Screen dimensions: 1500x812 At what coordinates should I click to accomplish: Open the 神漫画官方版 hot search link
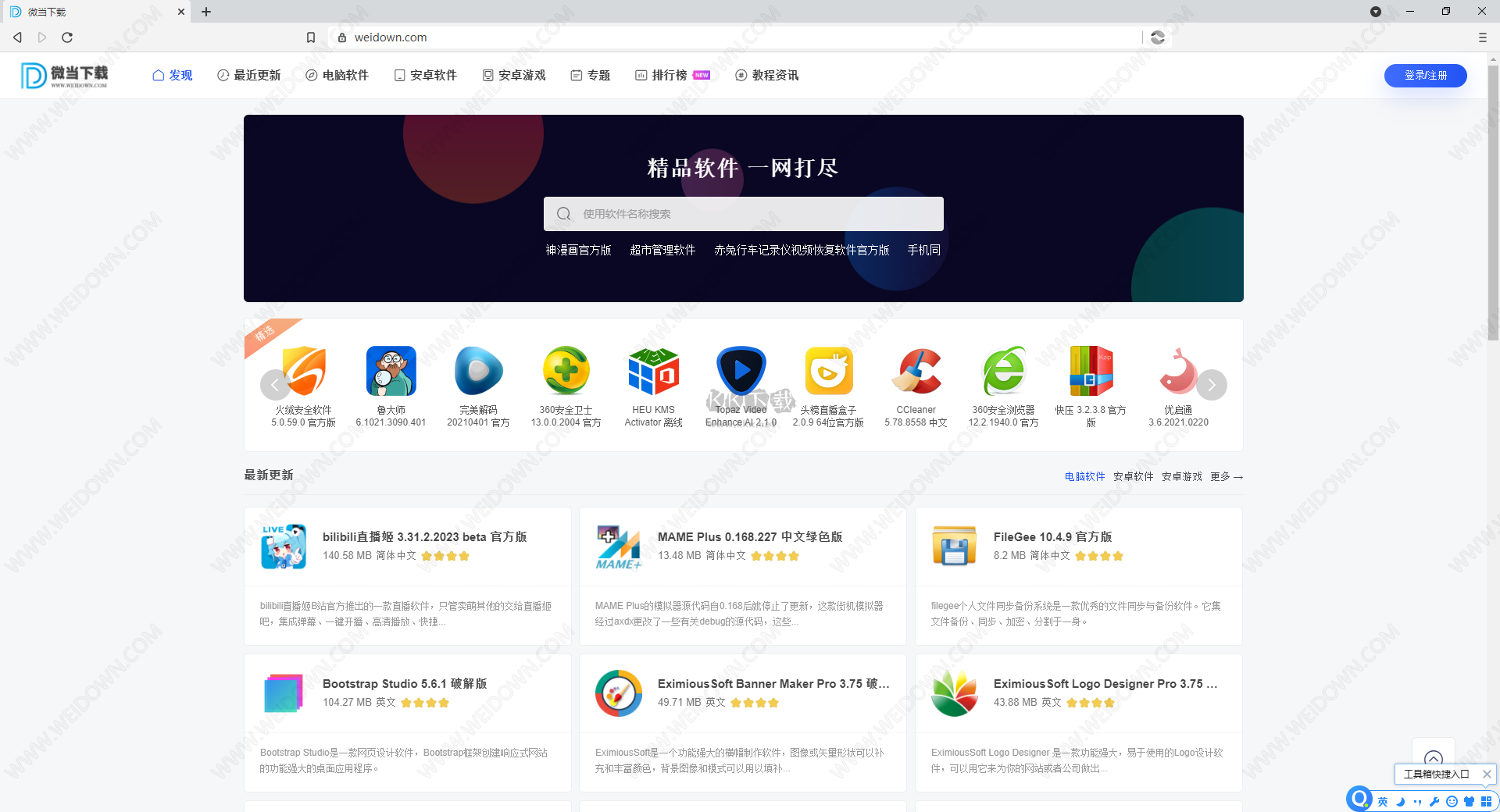tap(578, 250)
